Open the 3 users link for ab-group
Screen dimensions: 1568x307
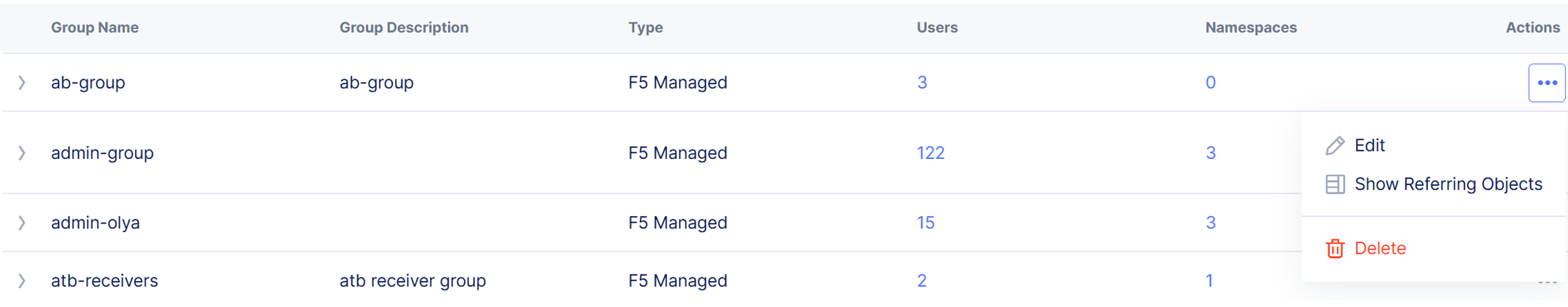[922, 83]
